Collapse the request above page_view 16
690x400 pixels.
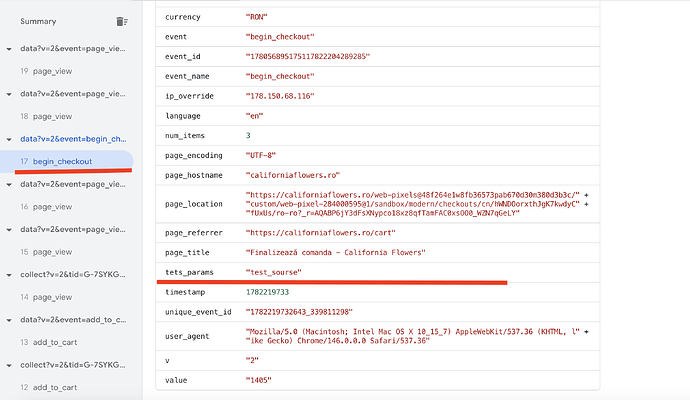click(9, 185)
